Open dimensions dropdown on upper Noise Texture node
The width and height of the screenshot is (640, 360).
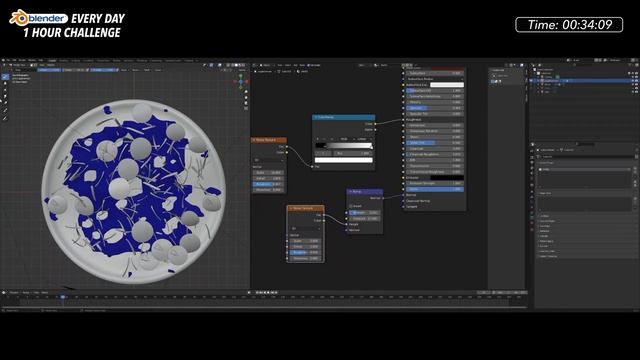click(269, 160)
